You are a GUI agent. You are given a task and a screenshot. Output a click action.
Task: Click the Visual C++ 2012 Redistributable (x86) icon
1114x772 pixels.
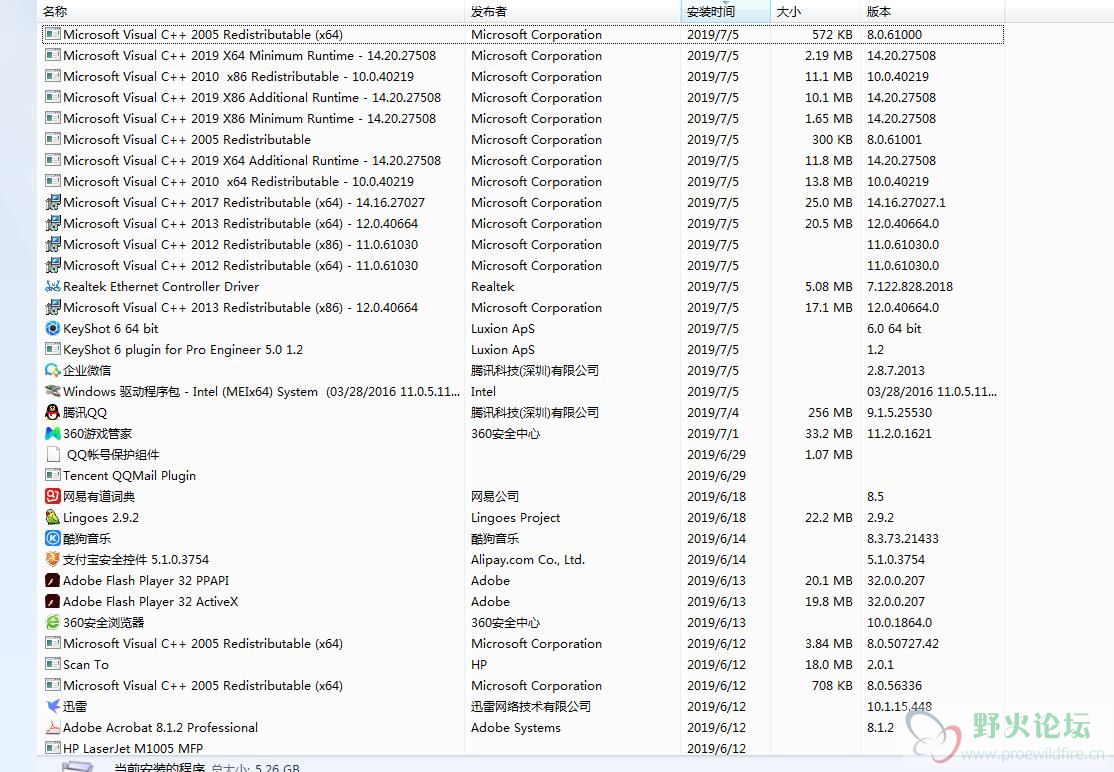pos(53,244)
